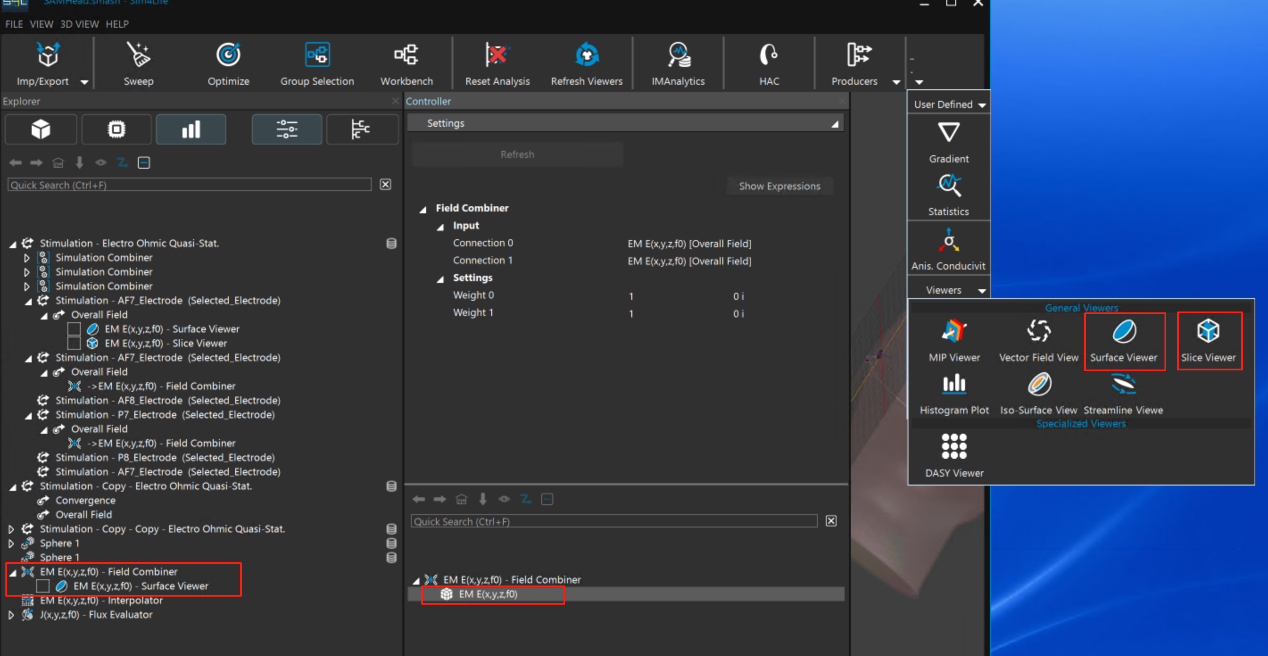Open the 3D VIEW menu

80,24
